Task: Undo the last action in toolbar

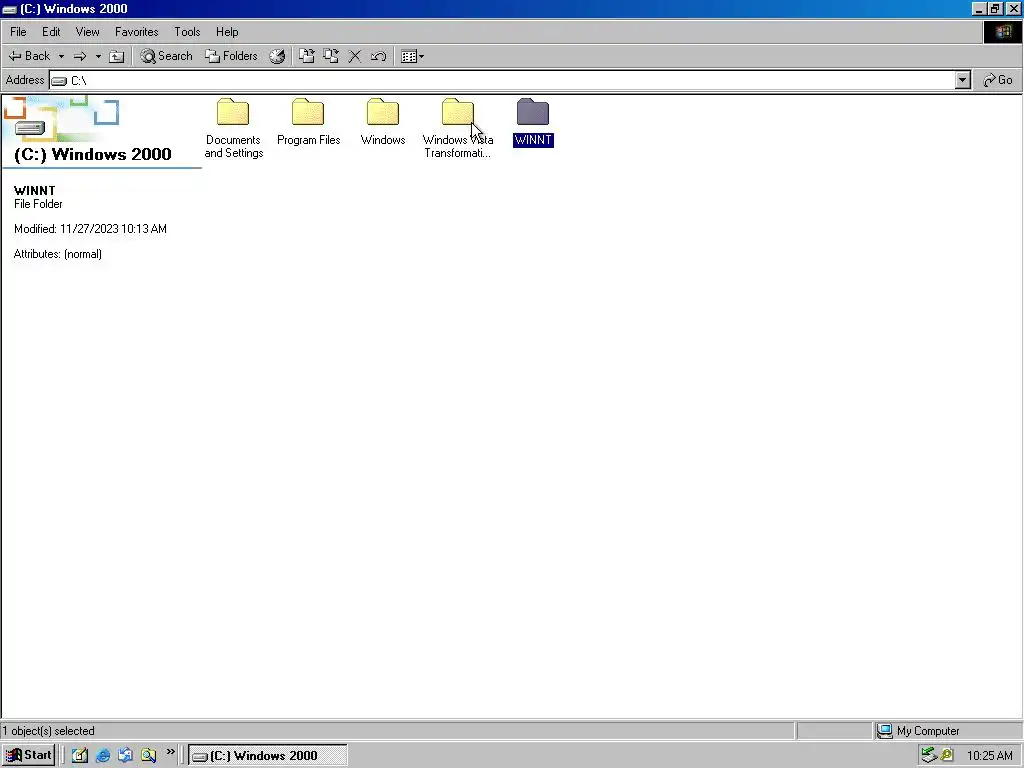Action: [378, 56]
